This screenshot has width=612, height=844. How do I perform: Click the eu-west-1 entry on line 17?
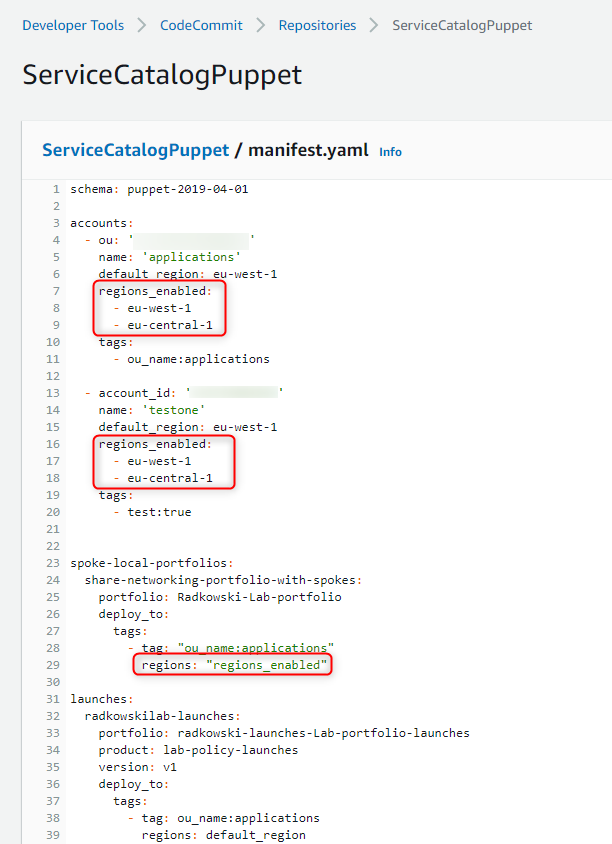click(159, 461)
